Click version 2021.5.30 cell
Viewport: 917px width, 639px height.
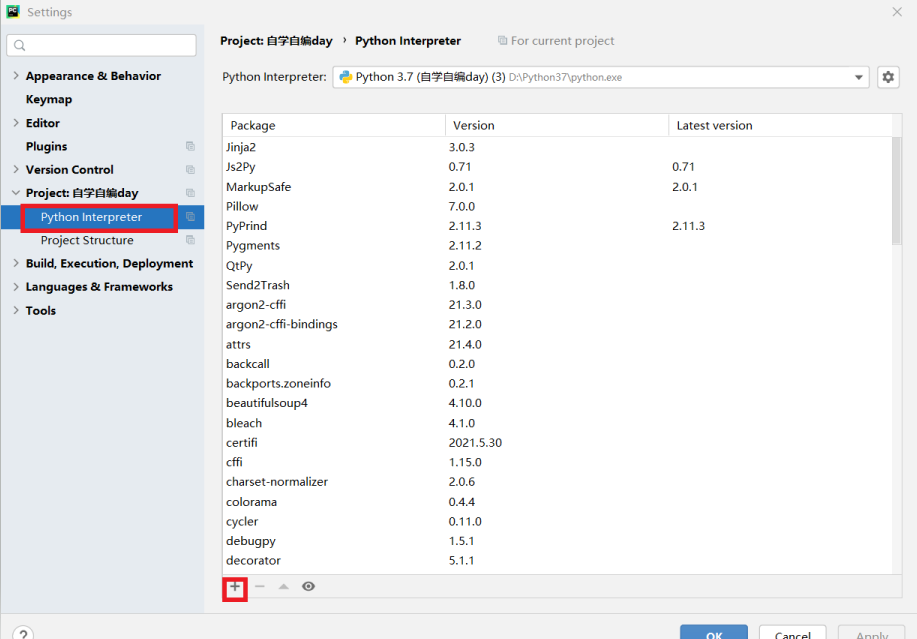(x=475, y=443)
